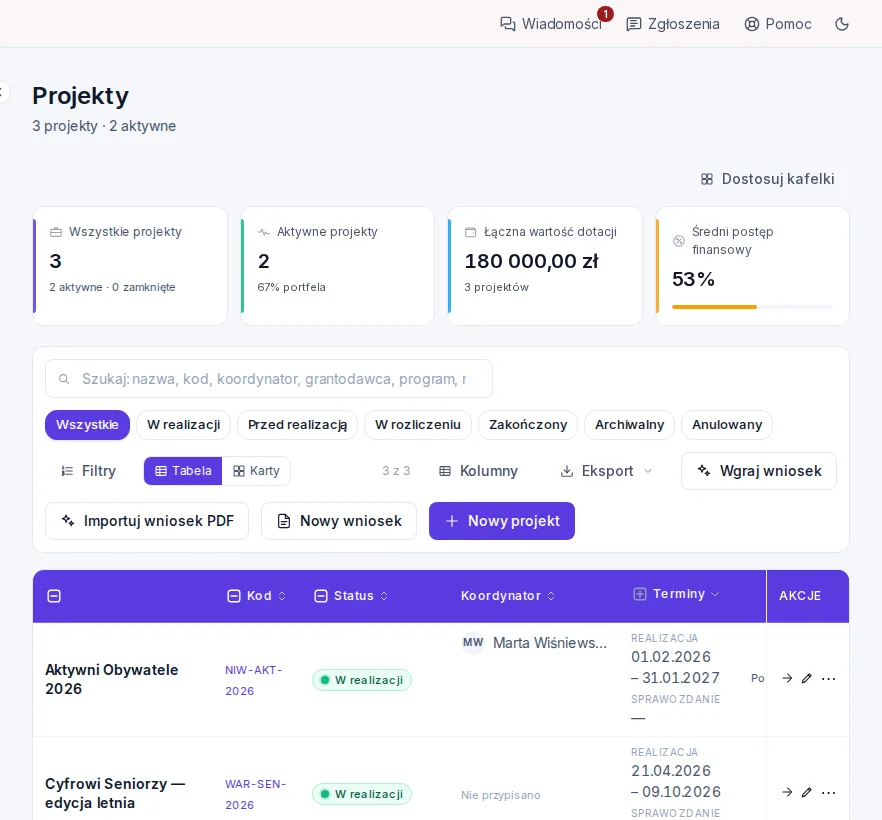Collapse the Kod column icon
Viewport: 882px width, 820px height.
click(x=234, y=596)
